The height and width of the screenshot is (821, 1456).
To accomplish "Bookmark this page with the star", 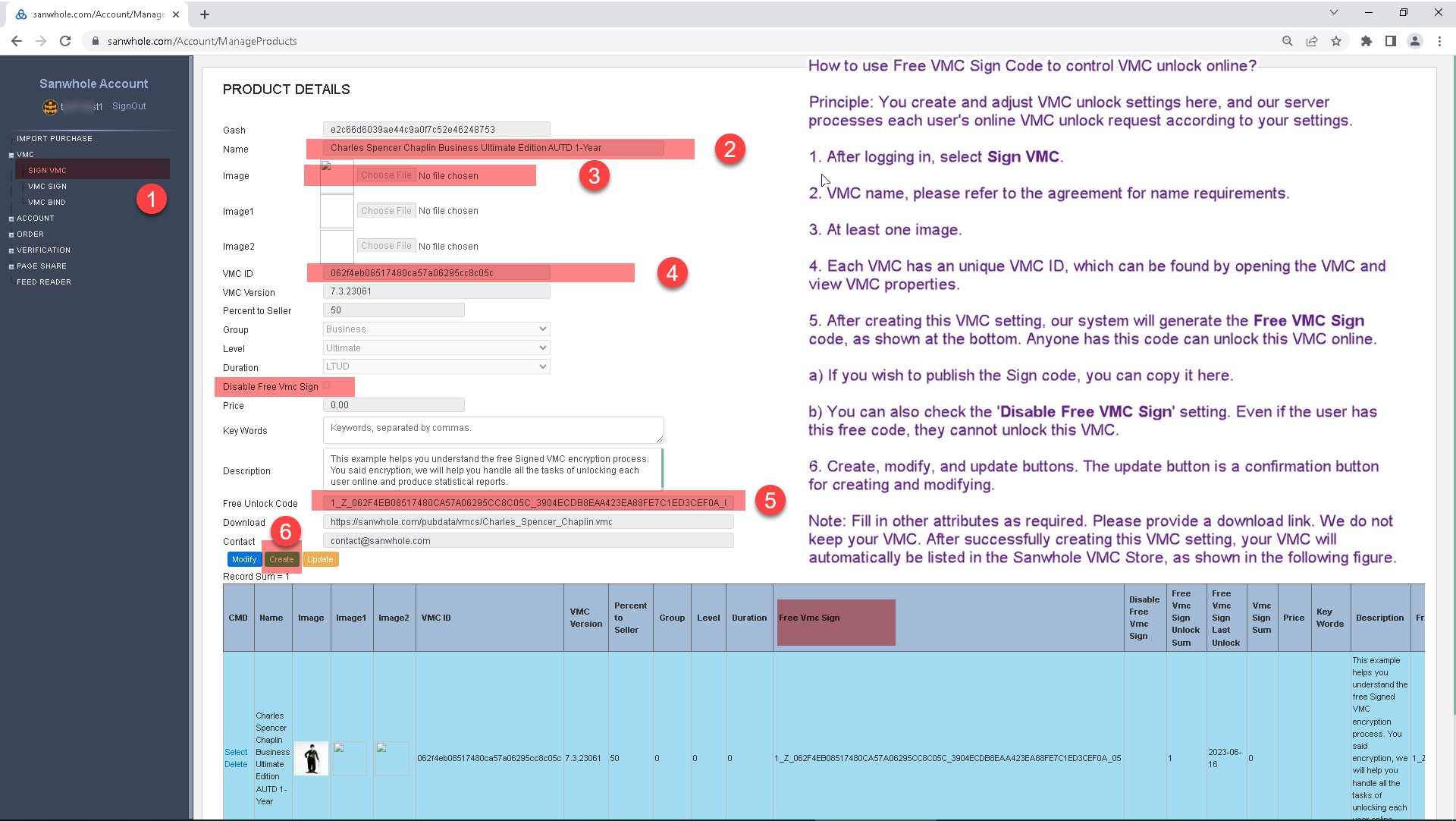I will click(1335, 41).
